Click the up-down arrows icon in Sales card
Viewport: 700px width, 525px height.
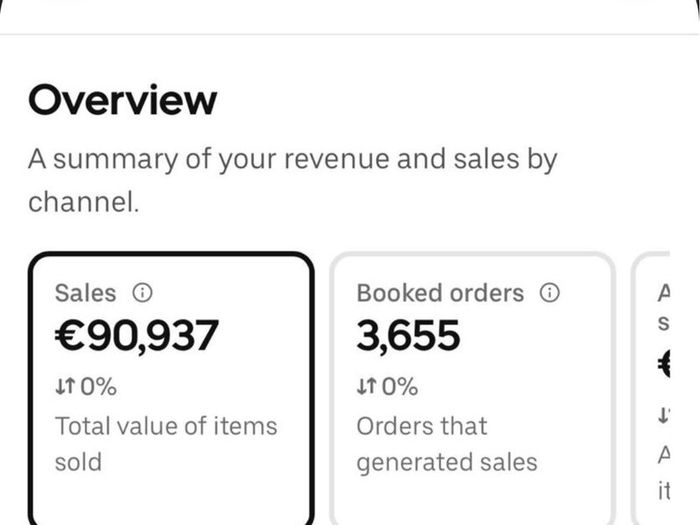pyautogui.click(x=66, y=386)
